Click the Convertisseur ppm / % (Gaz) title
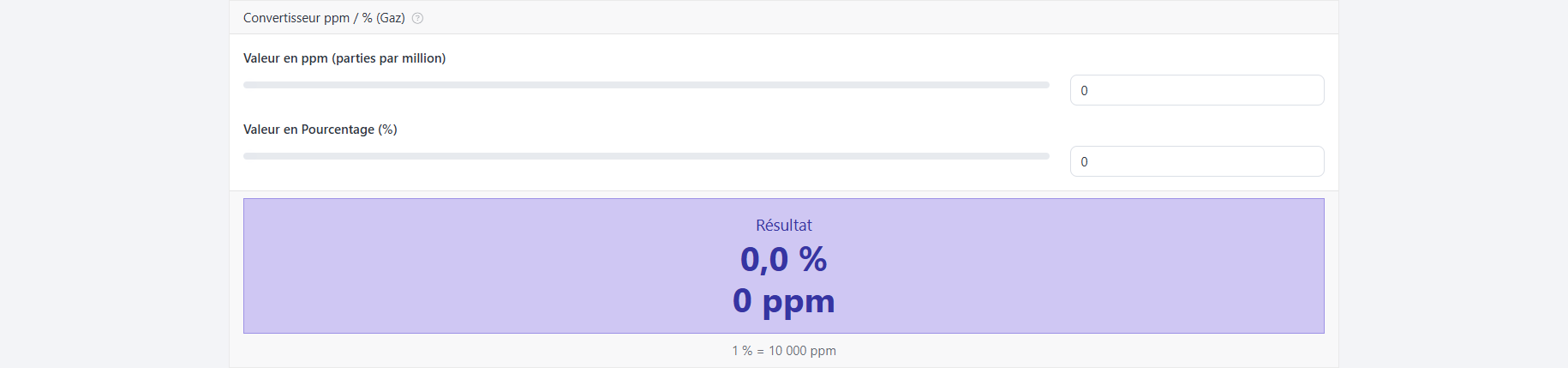The height and width of the screenshot is (368, 1568). click(324, 18)
